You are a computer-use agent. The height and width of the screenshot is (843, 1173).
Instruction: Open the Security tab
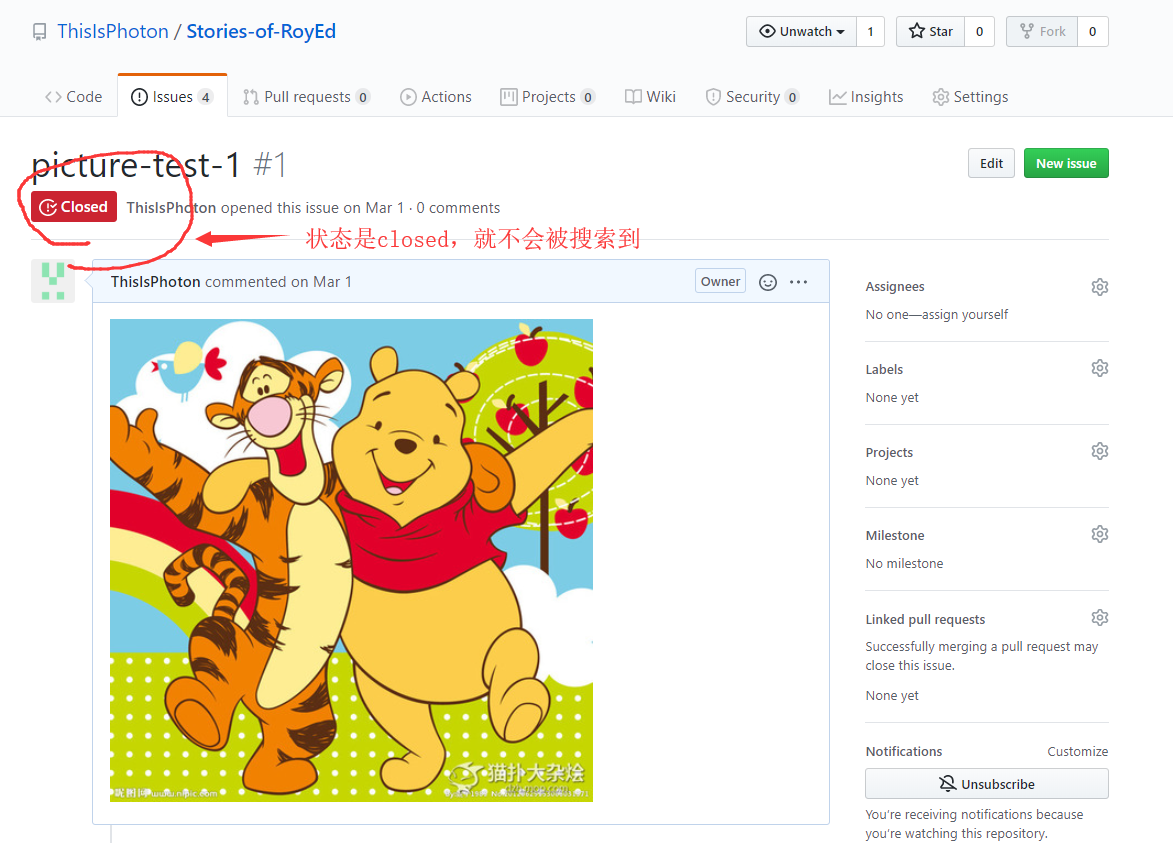tap(753, 96)
